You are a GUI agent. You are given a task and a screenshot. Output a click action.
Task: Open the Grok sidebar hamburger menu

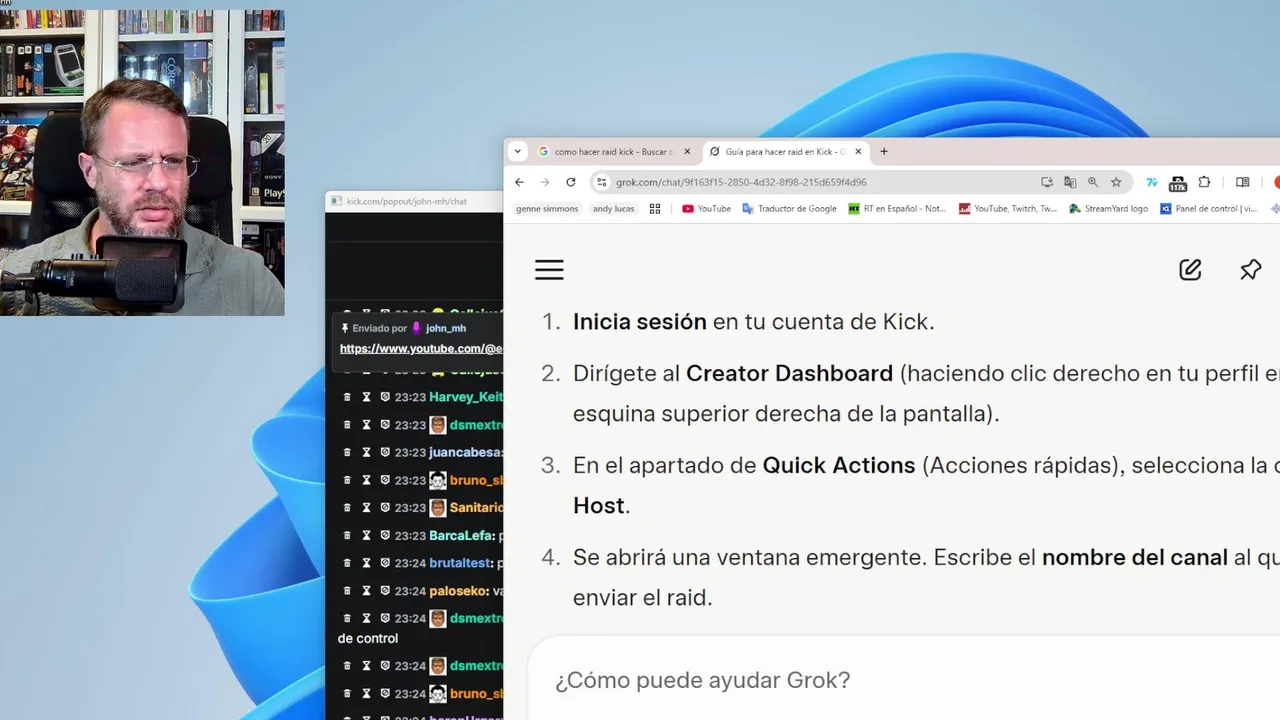point(549,269)
